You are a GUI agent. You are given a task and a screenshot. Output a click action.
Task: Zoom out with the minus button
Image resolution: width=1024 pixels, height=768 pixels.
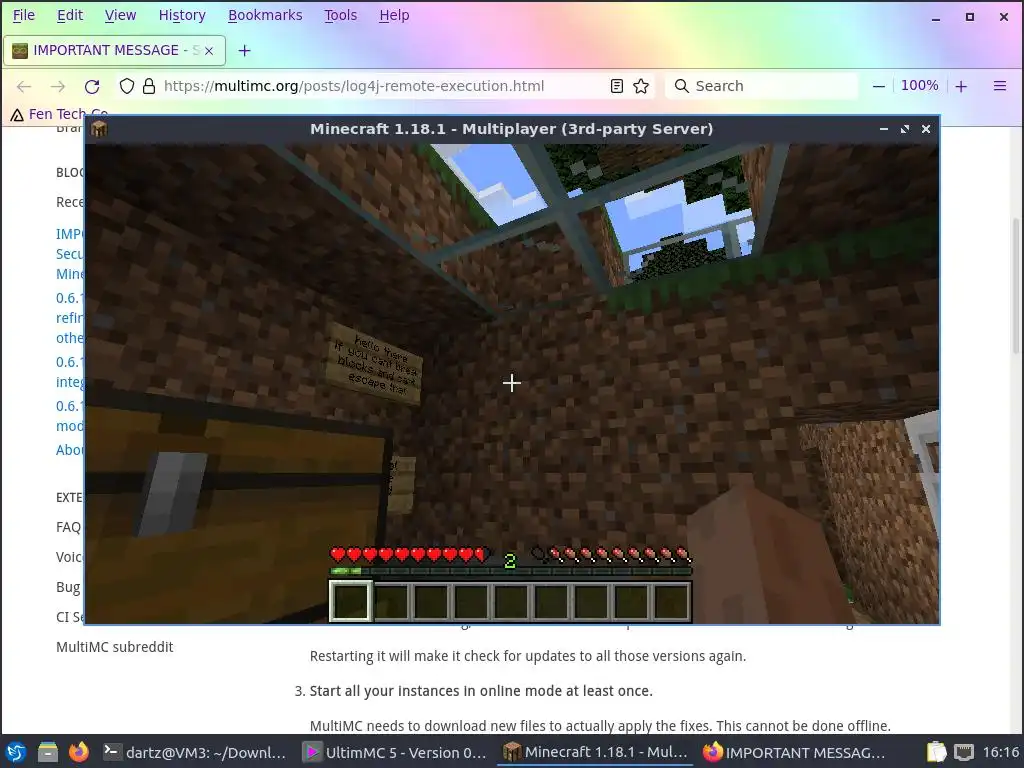pos(879,86)
